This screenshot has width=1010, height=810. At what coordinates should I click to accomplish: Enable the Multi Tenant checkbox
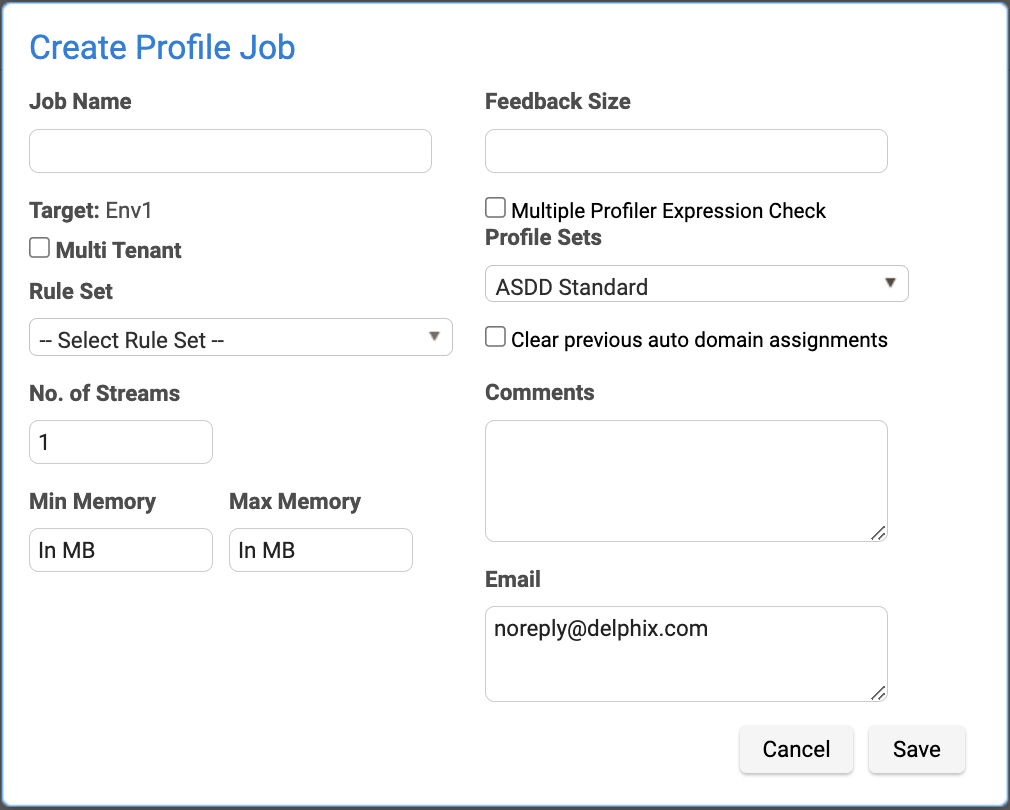tap(40, 248)
